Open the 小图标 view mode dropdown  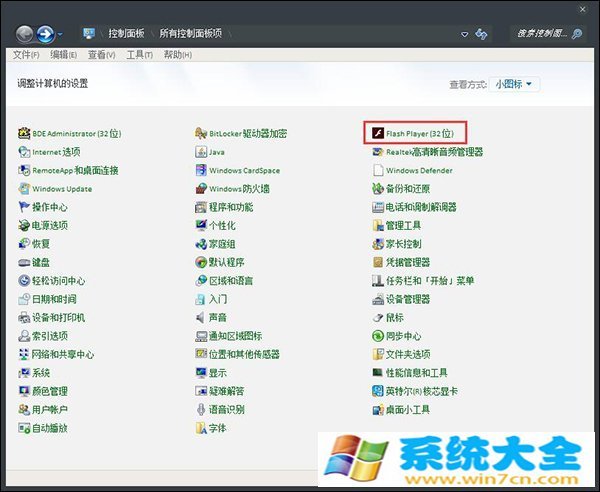coord(514,84)
